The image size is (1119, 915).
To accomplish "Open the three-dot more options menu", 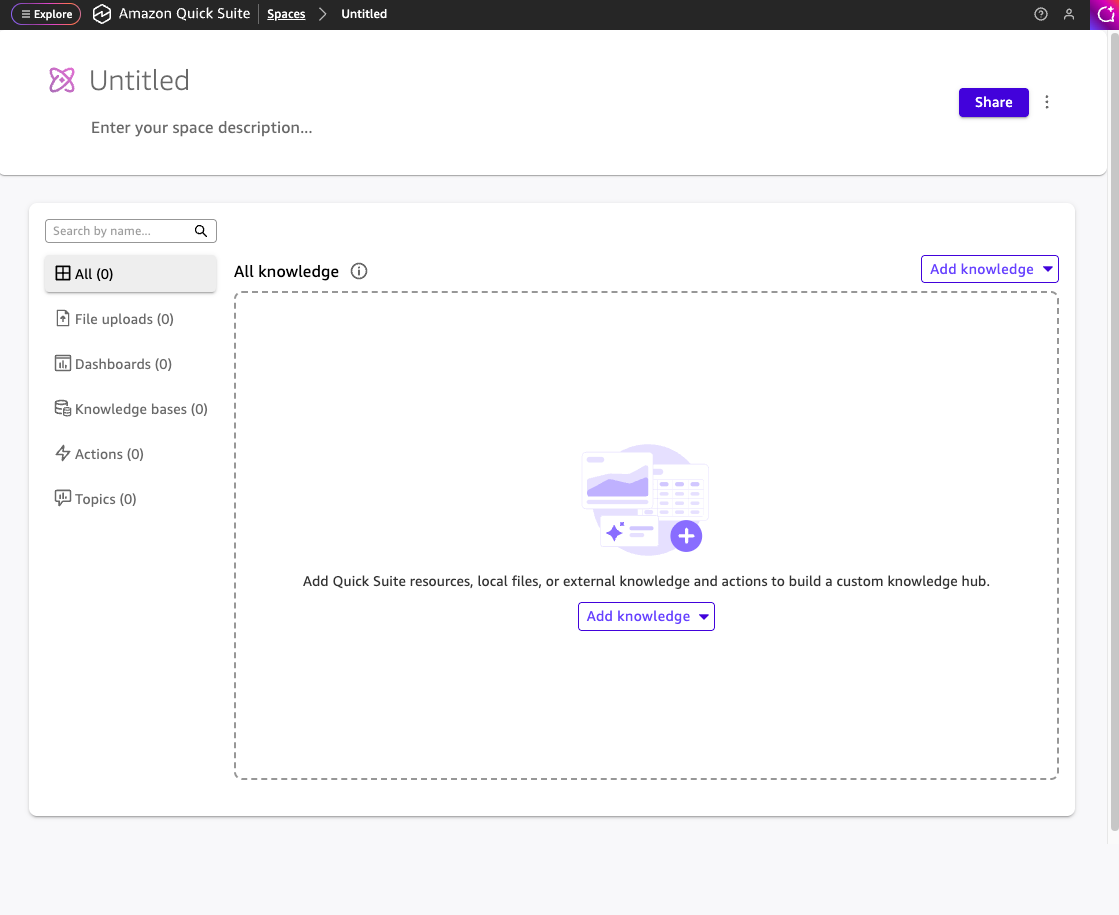I will (1047, 102).
